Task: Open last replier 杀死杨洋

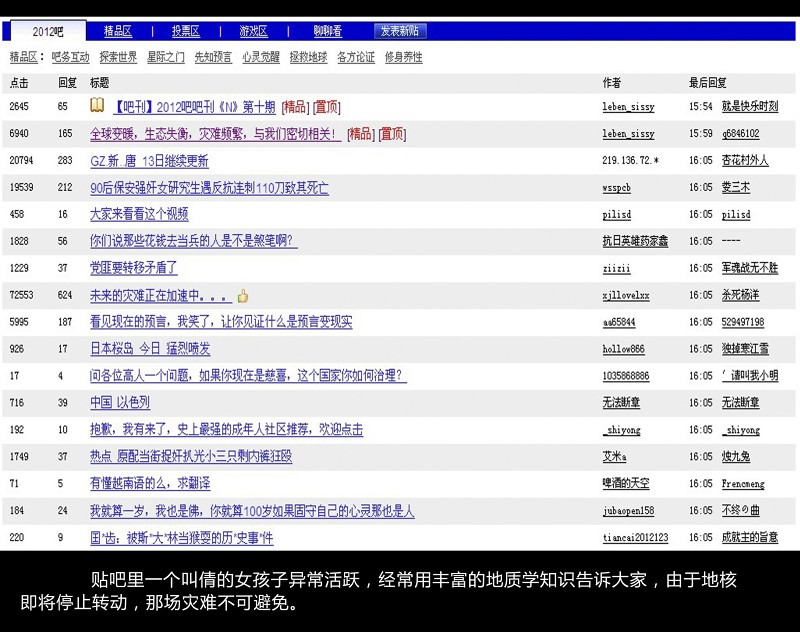Action: click(x=740, y=295)
